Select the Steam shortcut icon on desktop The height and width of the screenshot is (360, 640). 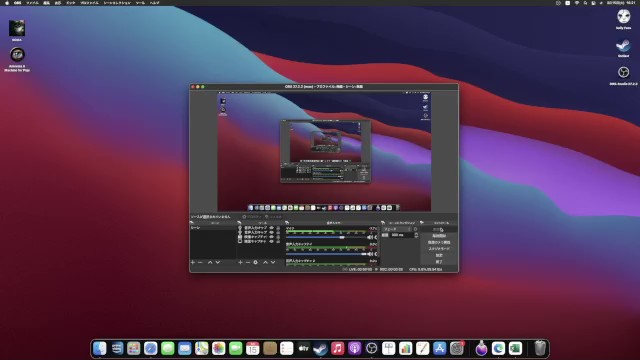click(623, 45)
